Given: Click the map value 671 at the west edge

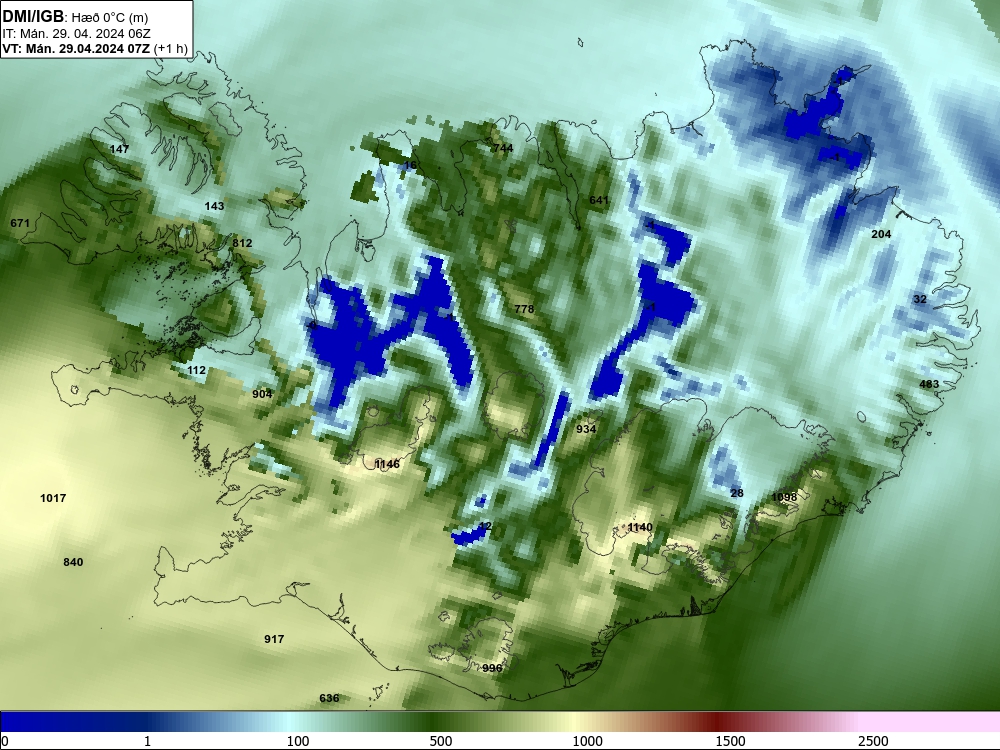Looking at the screenshot, I should tap(20, 223).
